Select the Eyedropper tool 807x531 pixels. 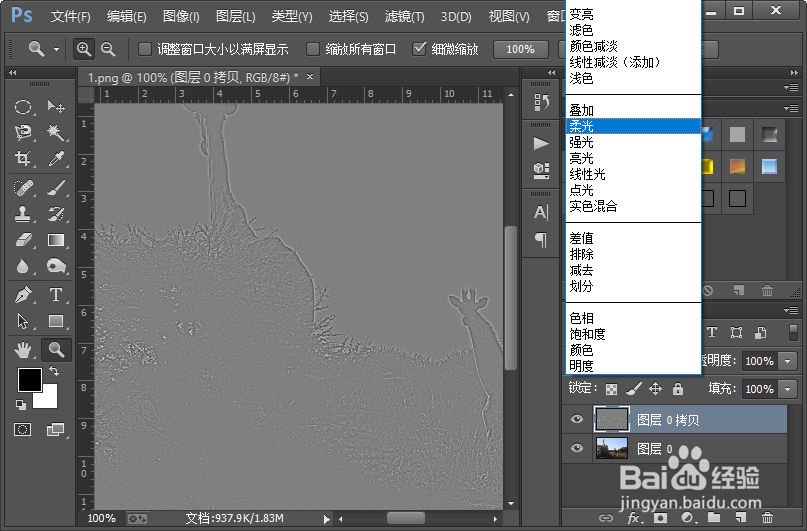[56, 158]
